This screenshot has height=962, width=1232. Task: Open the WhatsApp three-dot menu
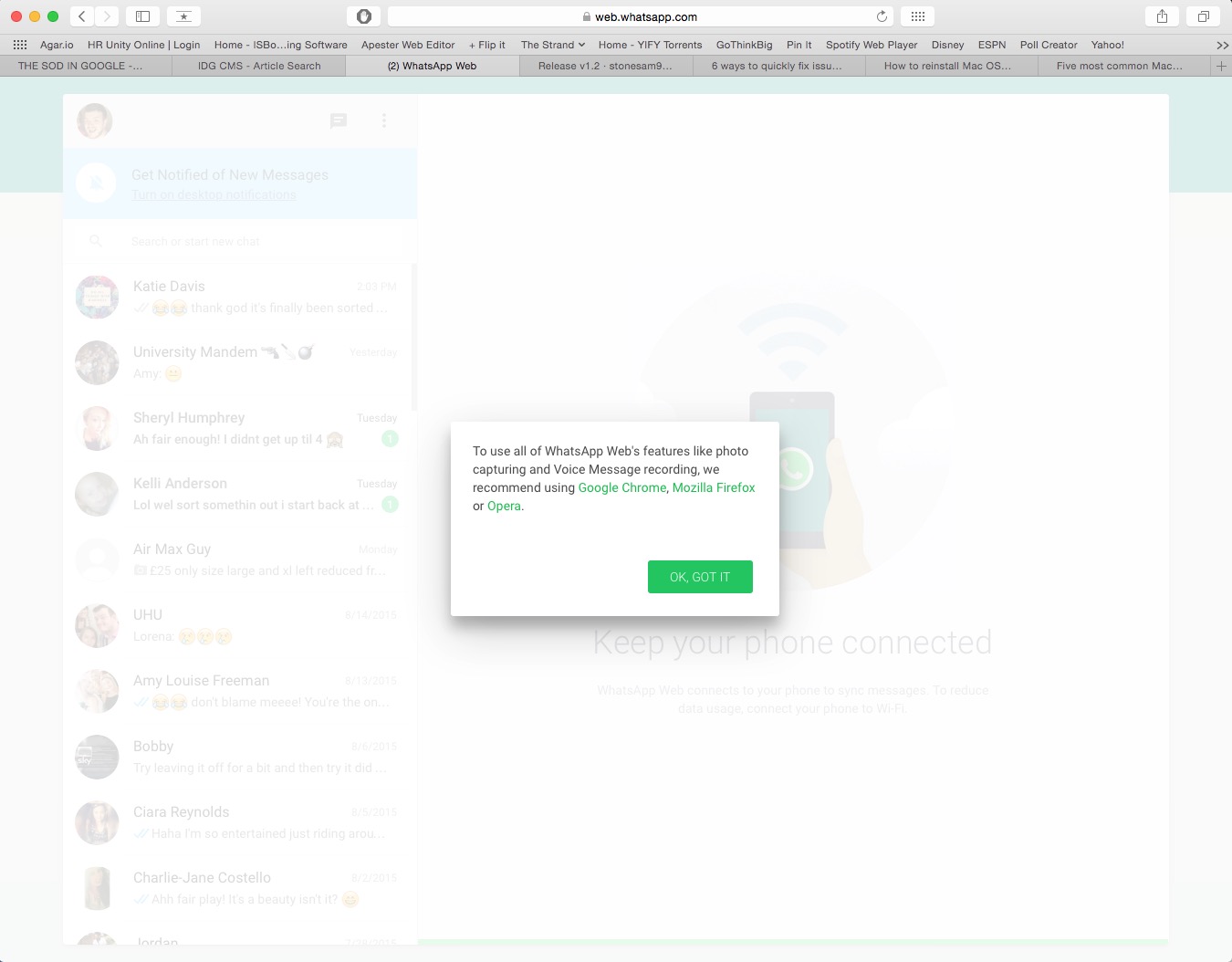[384, 120]
